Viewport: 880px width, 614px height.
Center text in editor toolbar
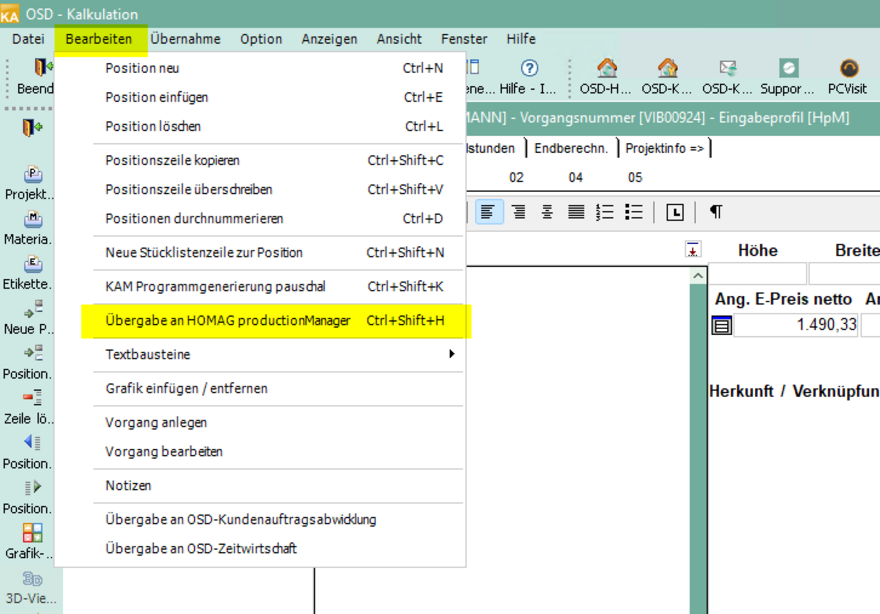(x=547, y=212)
